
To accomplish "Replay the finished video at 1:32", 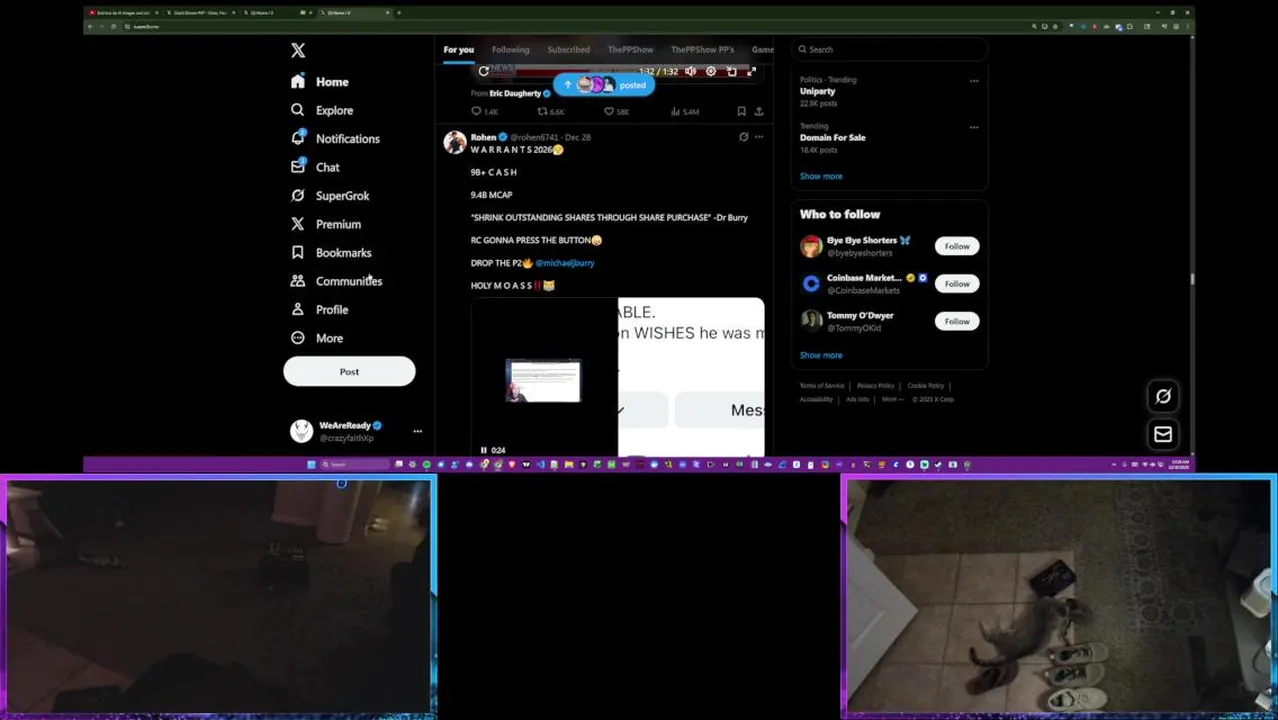I will [484, 71].
